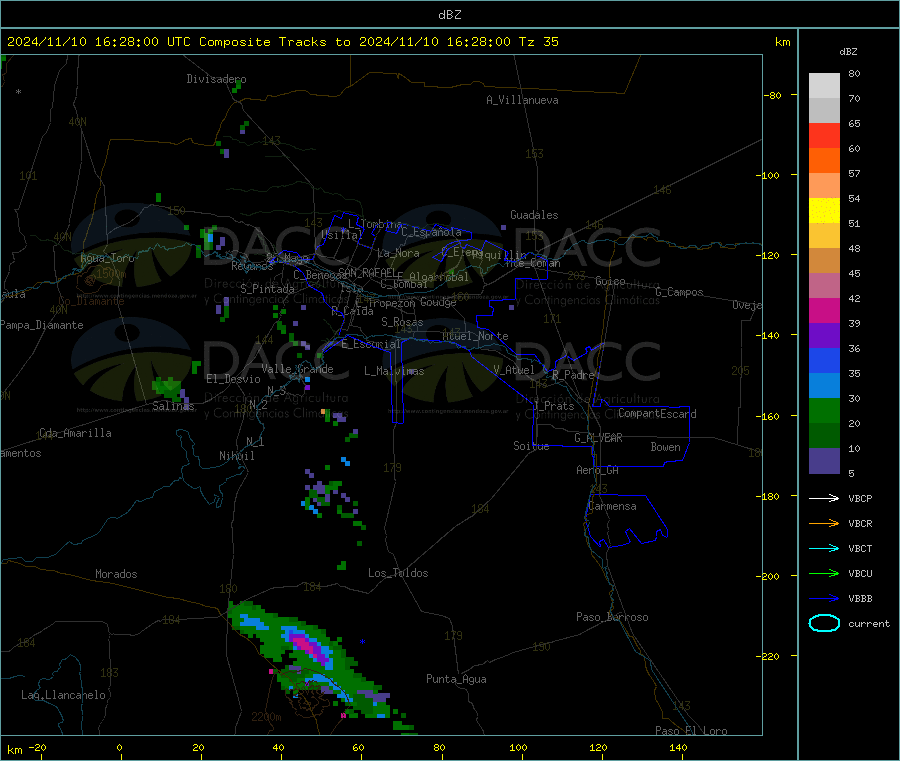Click the C_Española map label

[431, 232]
